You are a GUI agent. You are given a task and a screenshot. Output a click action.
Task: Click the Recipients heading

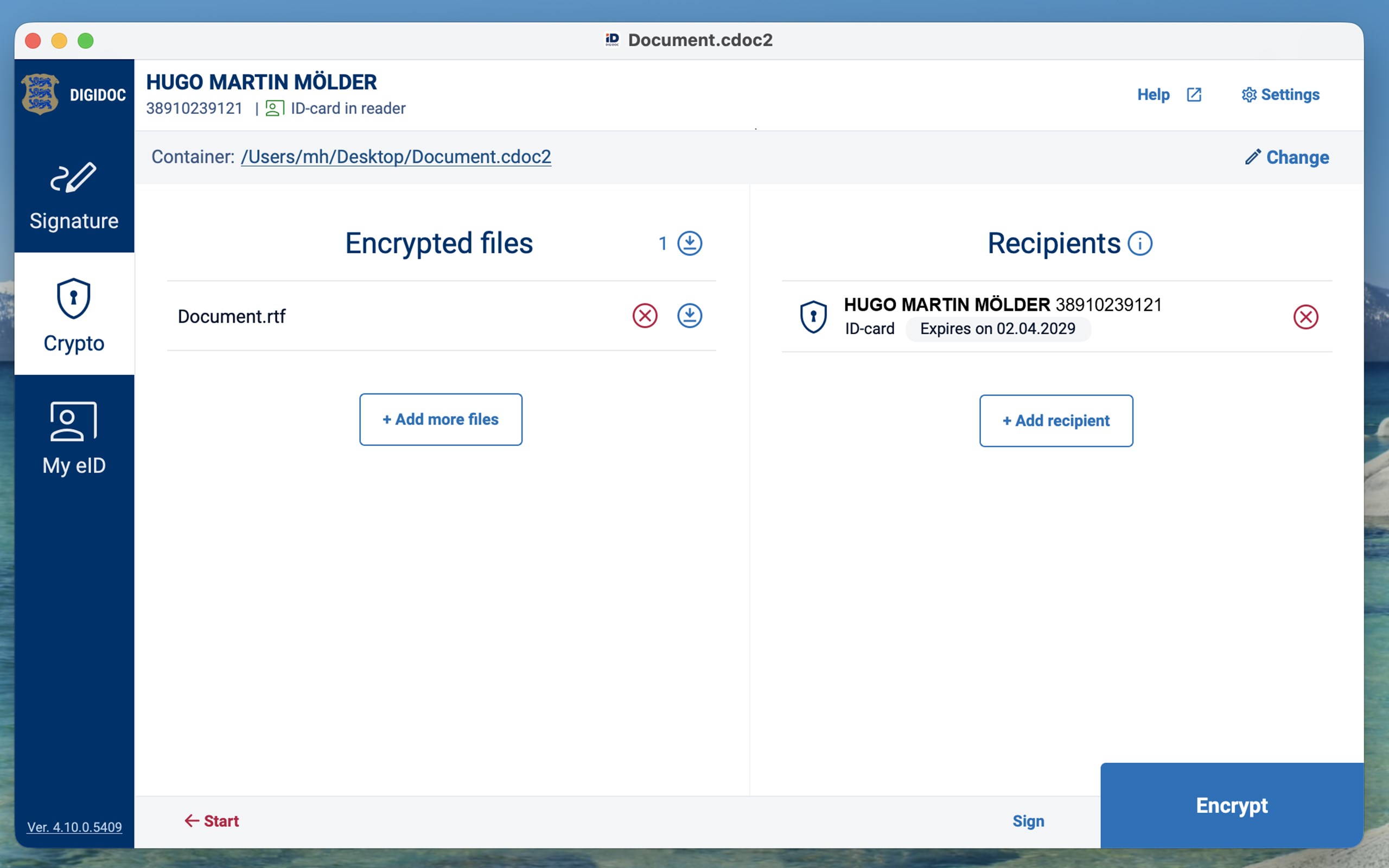click(1054, 244)
